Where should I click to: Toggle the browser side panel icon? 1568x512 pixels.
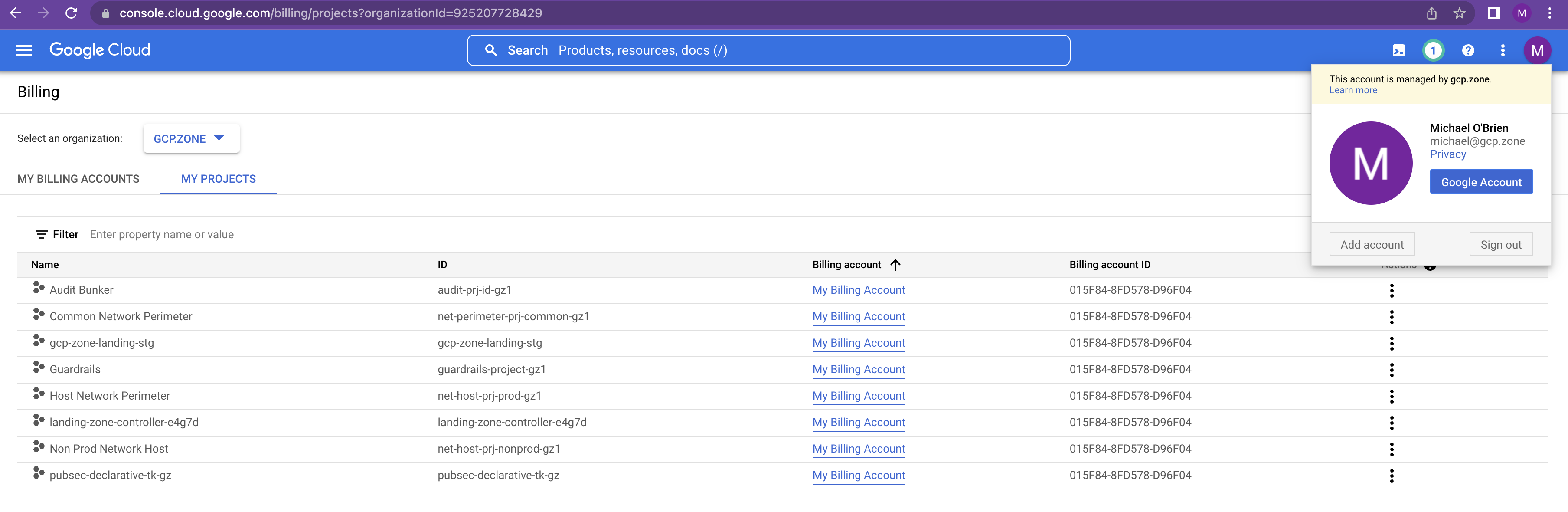pos(1494,13)
